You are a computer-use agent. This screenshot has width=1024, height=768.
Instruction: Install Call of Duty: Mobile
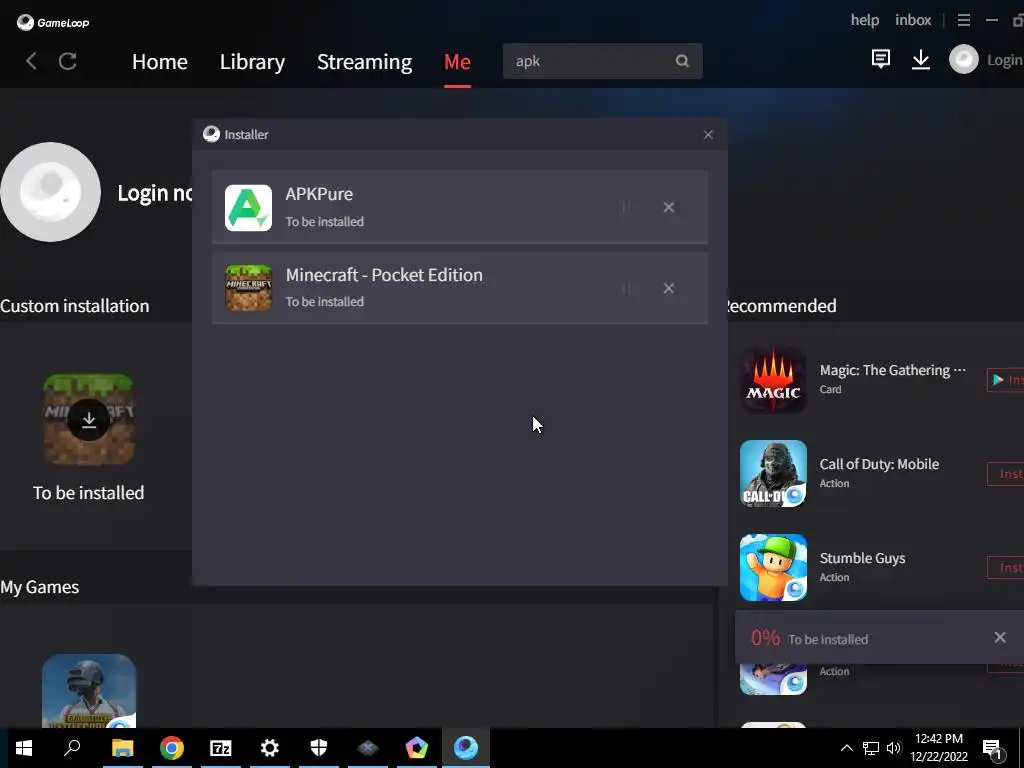pos(1006,474)
